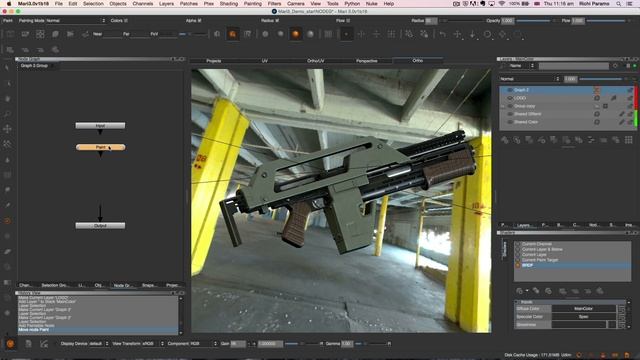Adjust the Gain slider in bottom toolbar
Viewport: 640px width, 360px height.
click(302, 344)
